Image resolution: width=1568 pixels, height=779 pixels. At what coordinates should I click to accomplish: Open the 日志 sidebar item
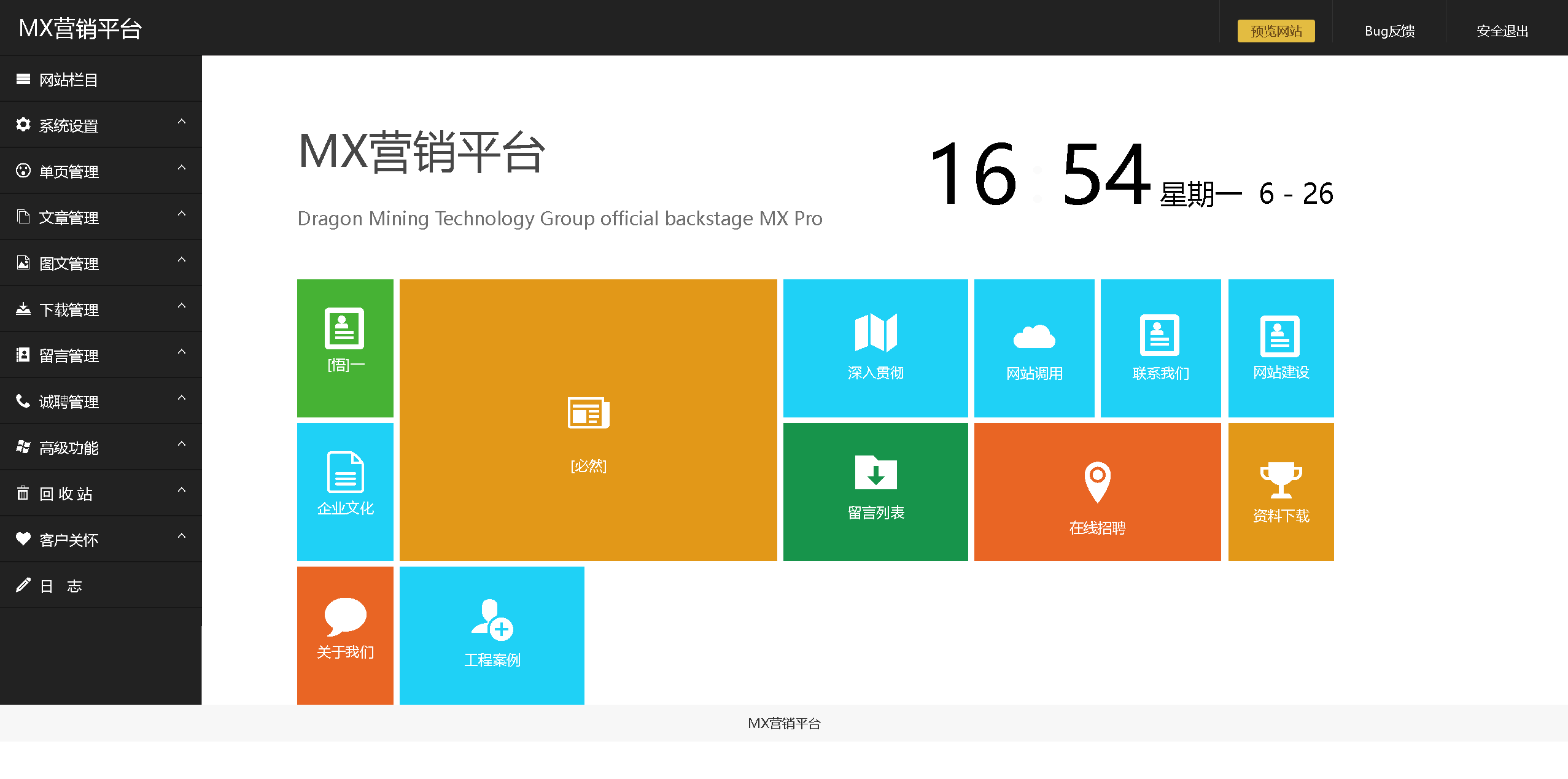pos(61,586)
